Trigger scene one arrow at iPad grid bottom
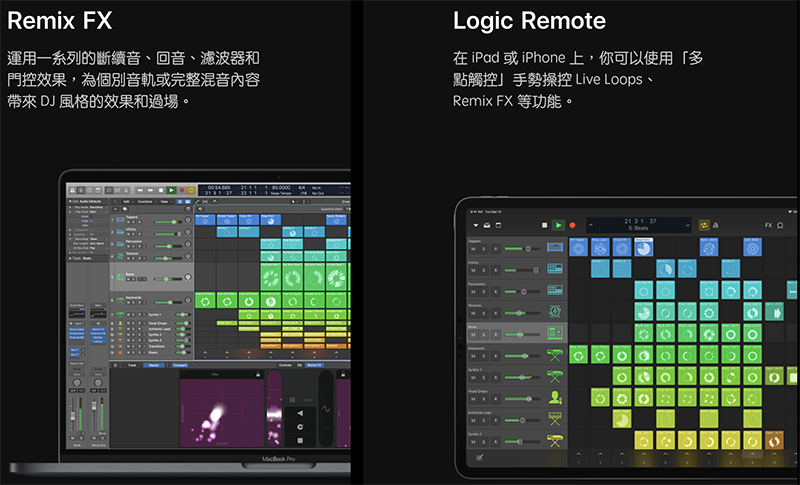800x485 pixels. [x=578, y=456]
